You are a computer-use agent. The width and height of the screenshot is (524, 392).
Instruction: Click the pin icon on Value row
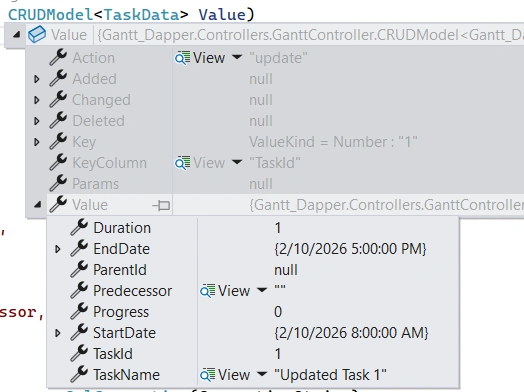(161, 205)
